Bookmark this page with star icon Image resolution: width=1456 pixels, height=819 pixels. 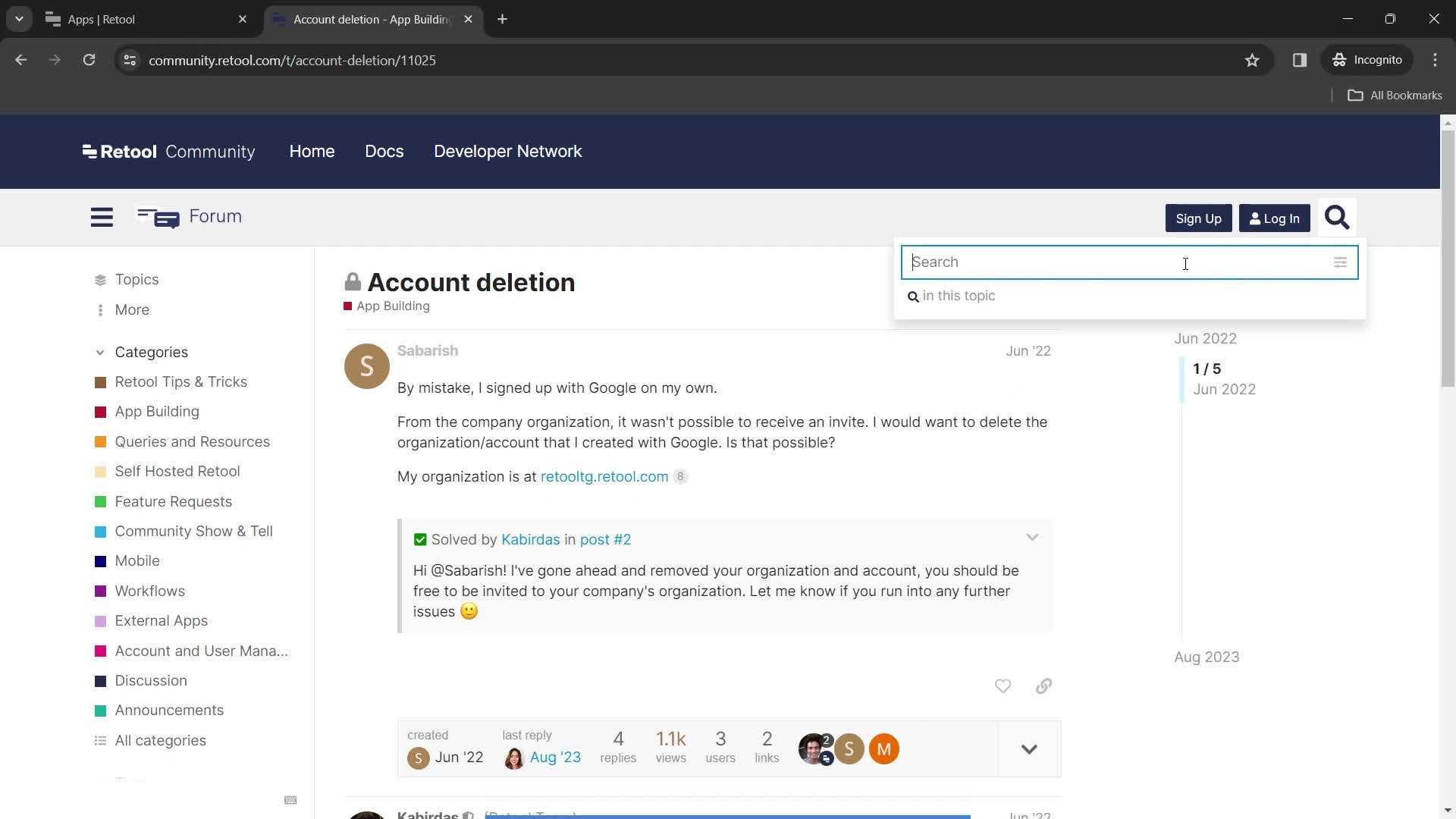(x=1252, y=60)
